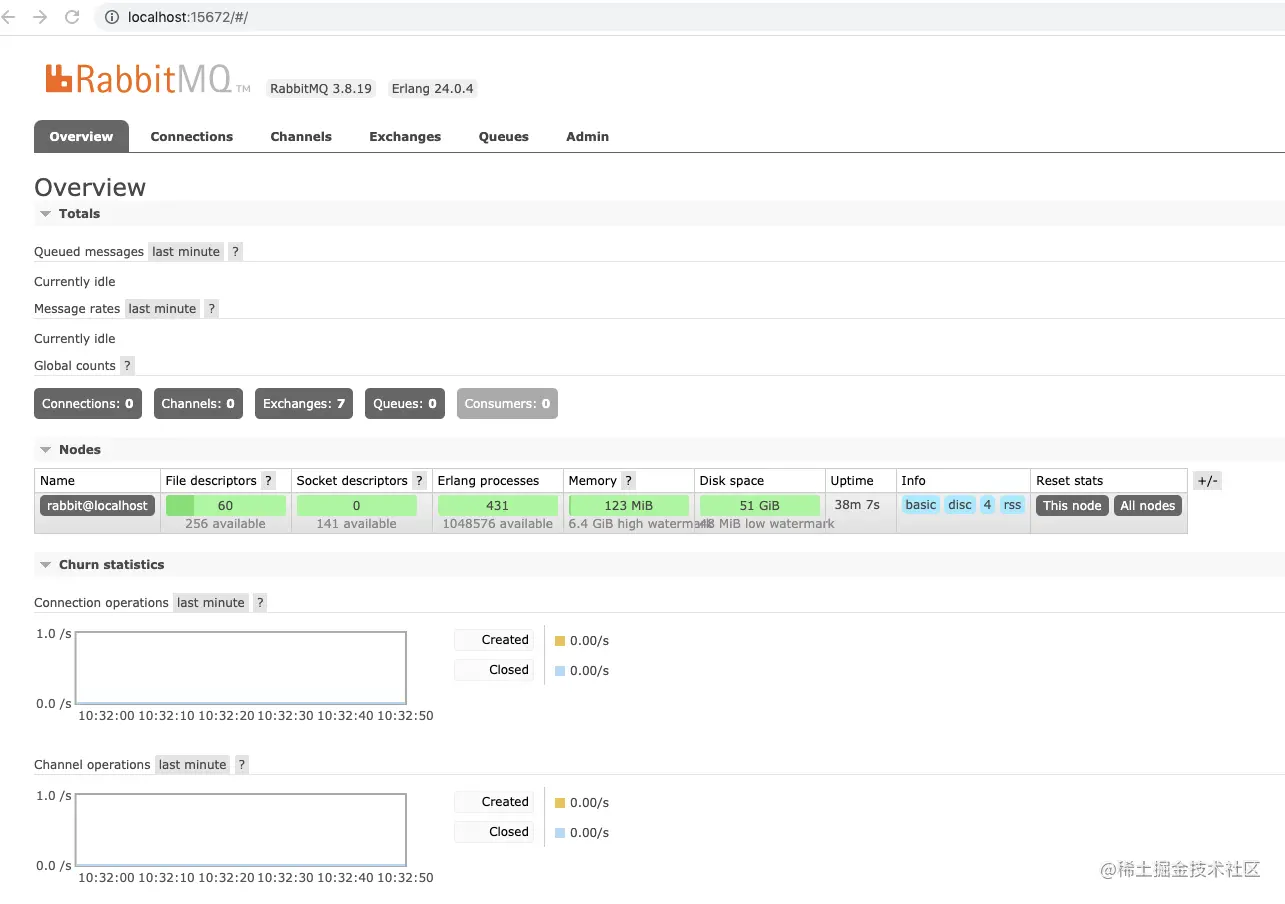The height and width of the screenshot is (904, 1285).
Task: Click the browser address bar URL
Action: (x=188, y=17)
